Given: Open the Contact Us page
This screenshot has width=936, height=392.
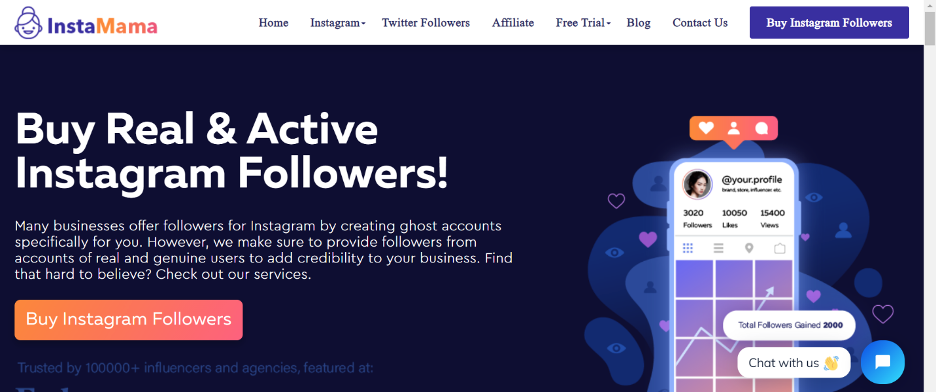Looking at the screenshot, I should click(x=700, y=23).
